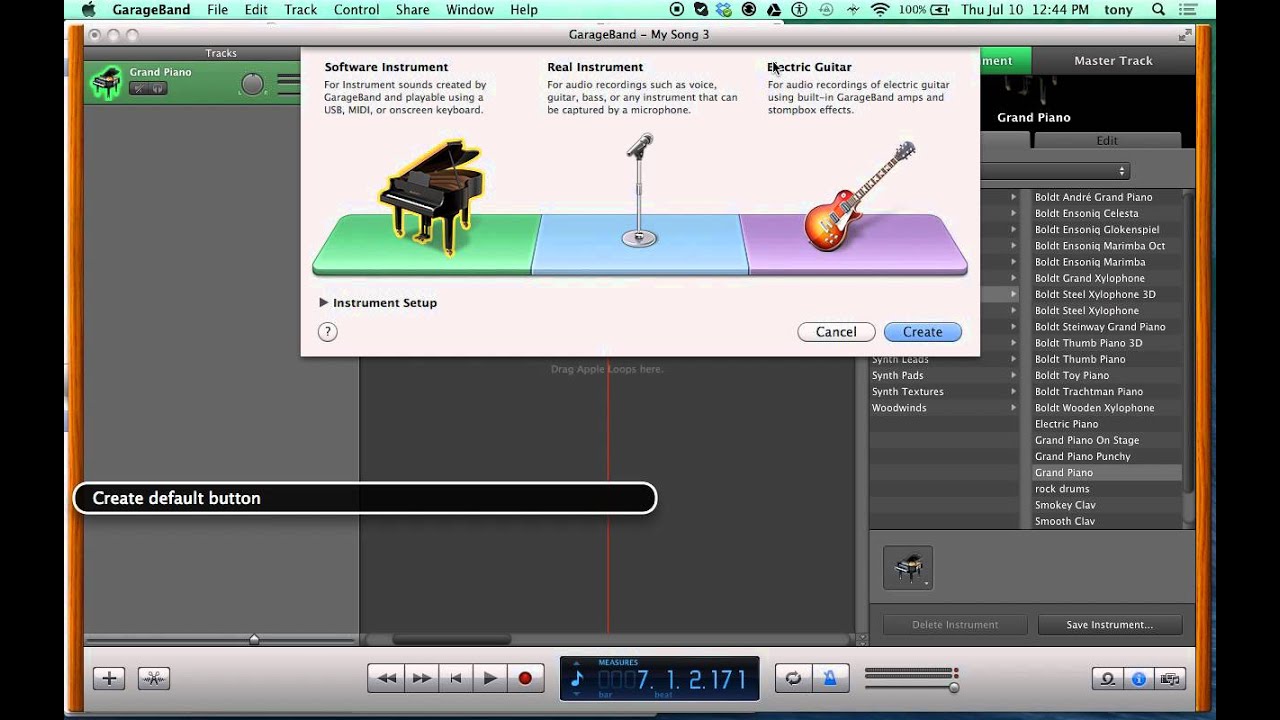Click the Grand Piano track icon

(106, 83)
